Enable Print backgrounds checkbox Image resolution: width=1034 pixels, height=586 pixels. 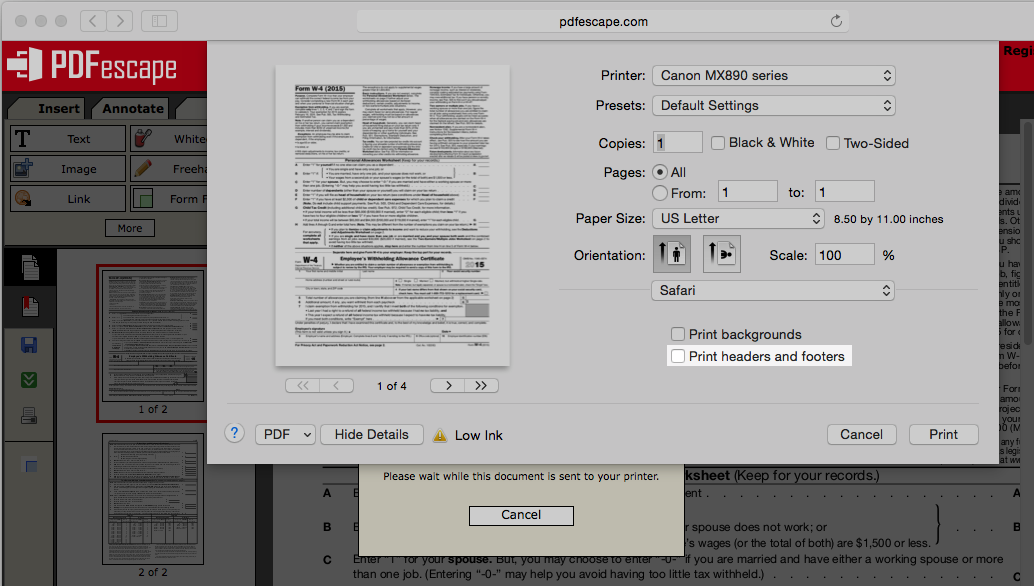coord(677,334)
